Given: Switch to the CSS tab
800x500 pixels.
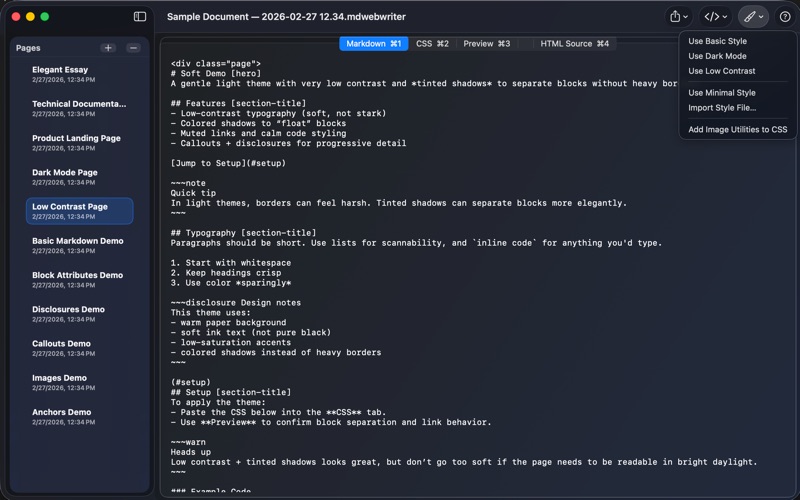Looking at the screenshot, I should [432, 44].
